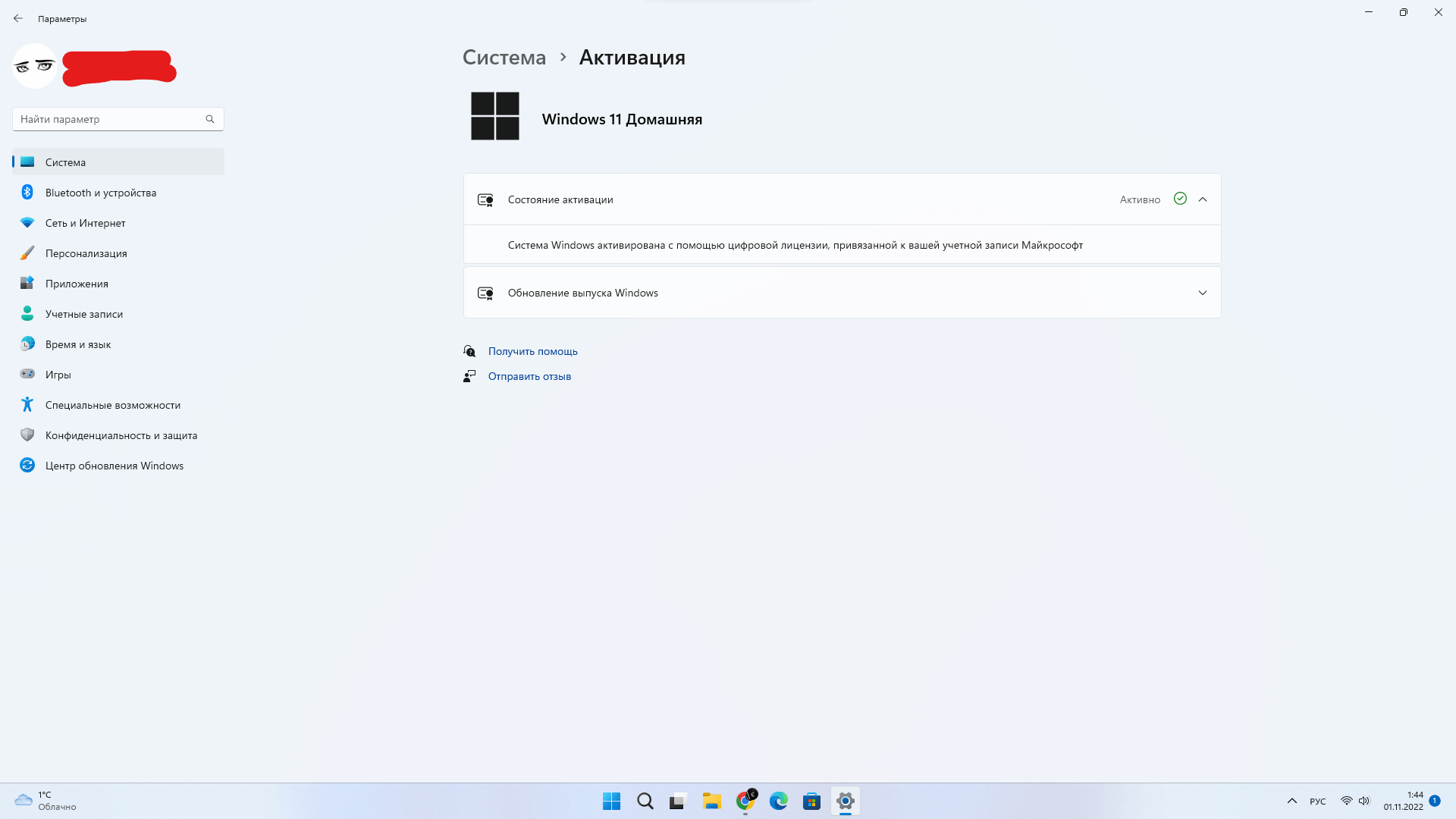The width and height of the screenshot is (1456, 819).
Task: Collapse the Состояние активации section chevron
Action: 1203,199
